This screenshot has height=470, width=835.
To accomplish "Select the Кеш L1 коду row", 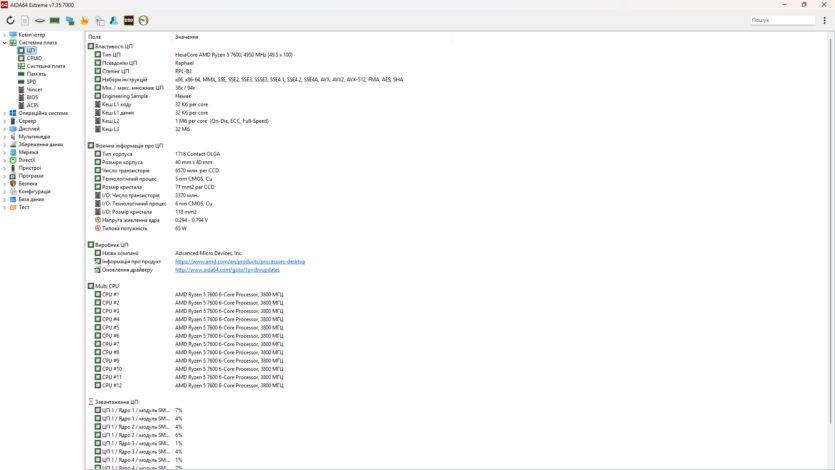I will tap(151, 104).
